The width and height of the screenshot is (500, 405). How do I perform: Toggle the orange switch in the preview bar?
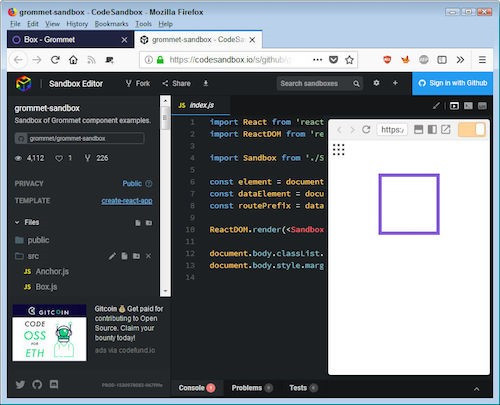click(x=472, y=130)
